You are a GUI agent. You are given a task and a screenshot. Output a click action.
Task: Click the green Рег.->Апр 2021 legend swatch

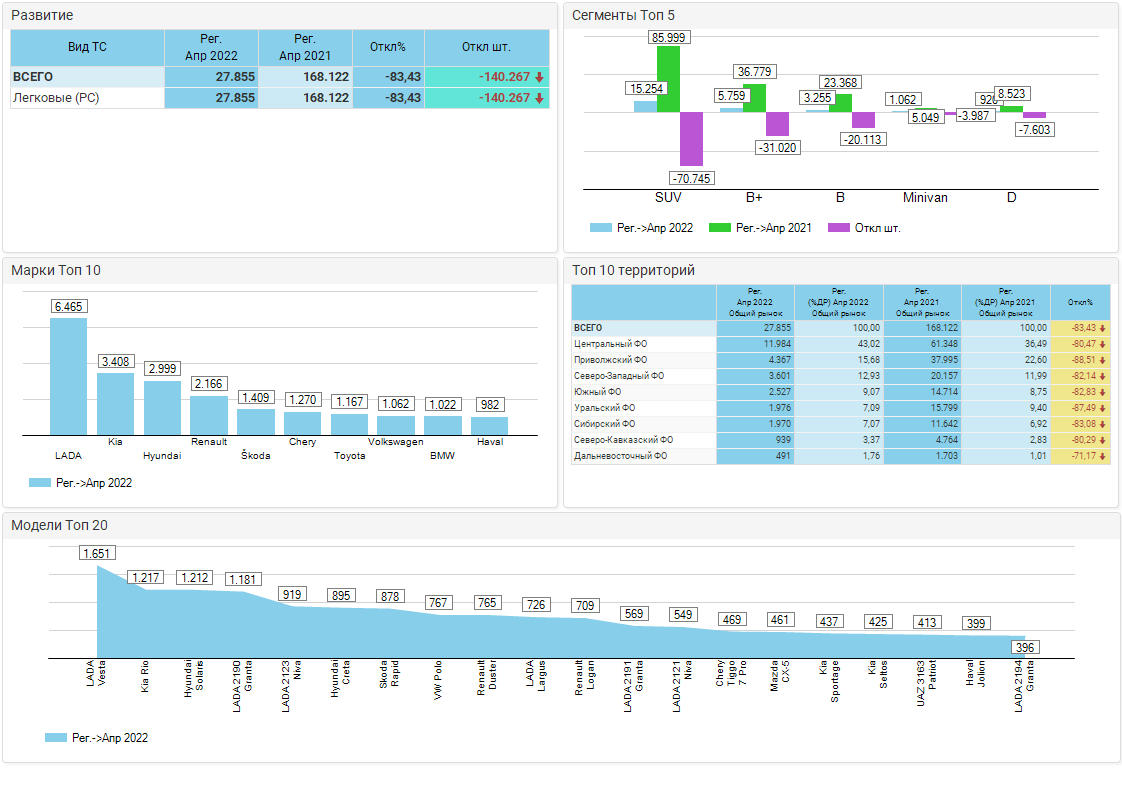click(x=719, y=228)
